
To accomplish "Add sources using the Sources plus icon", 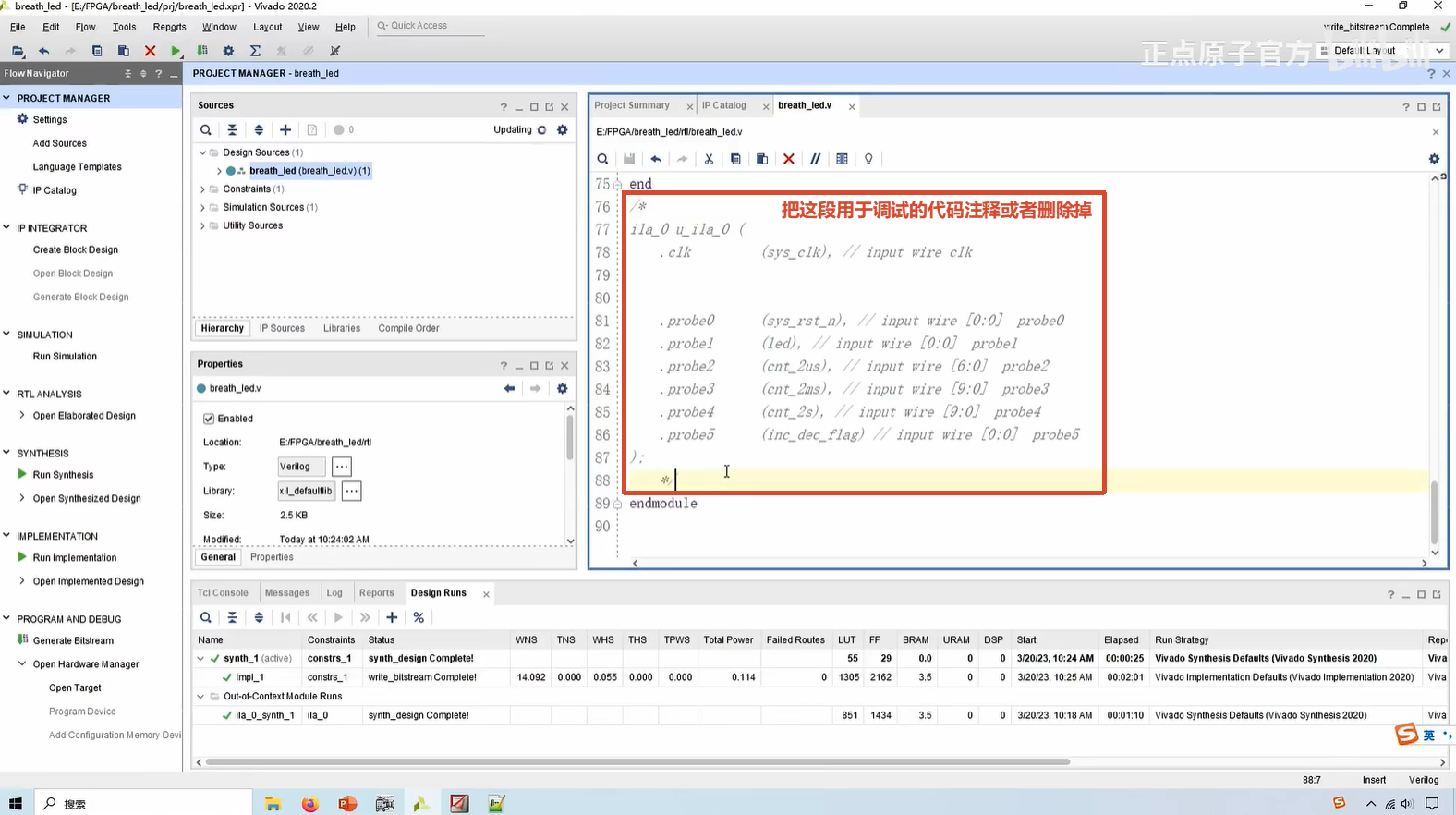I will pos(285,130).
